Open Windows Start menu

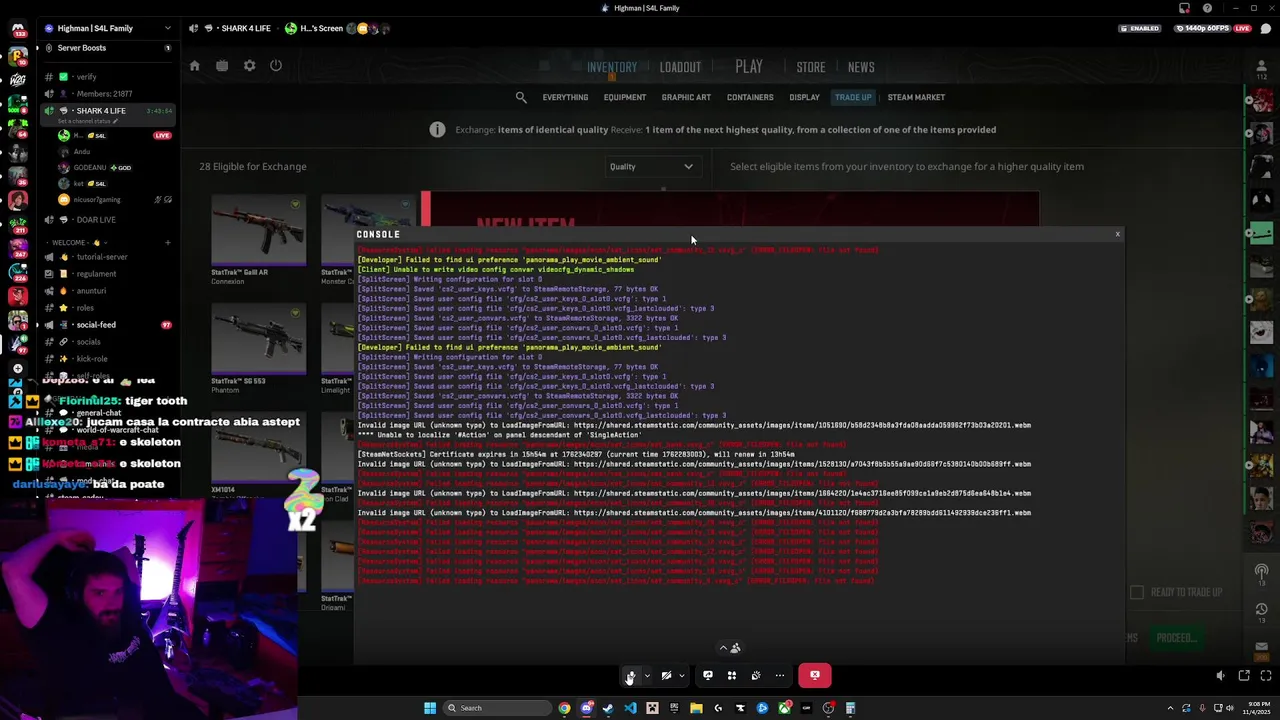point(430,708)
